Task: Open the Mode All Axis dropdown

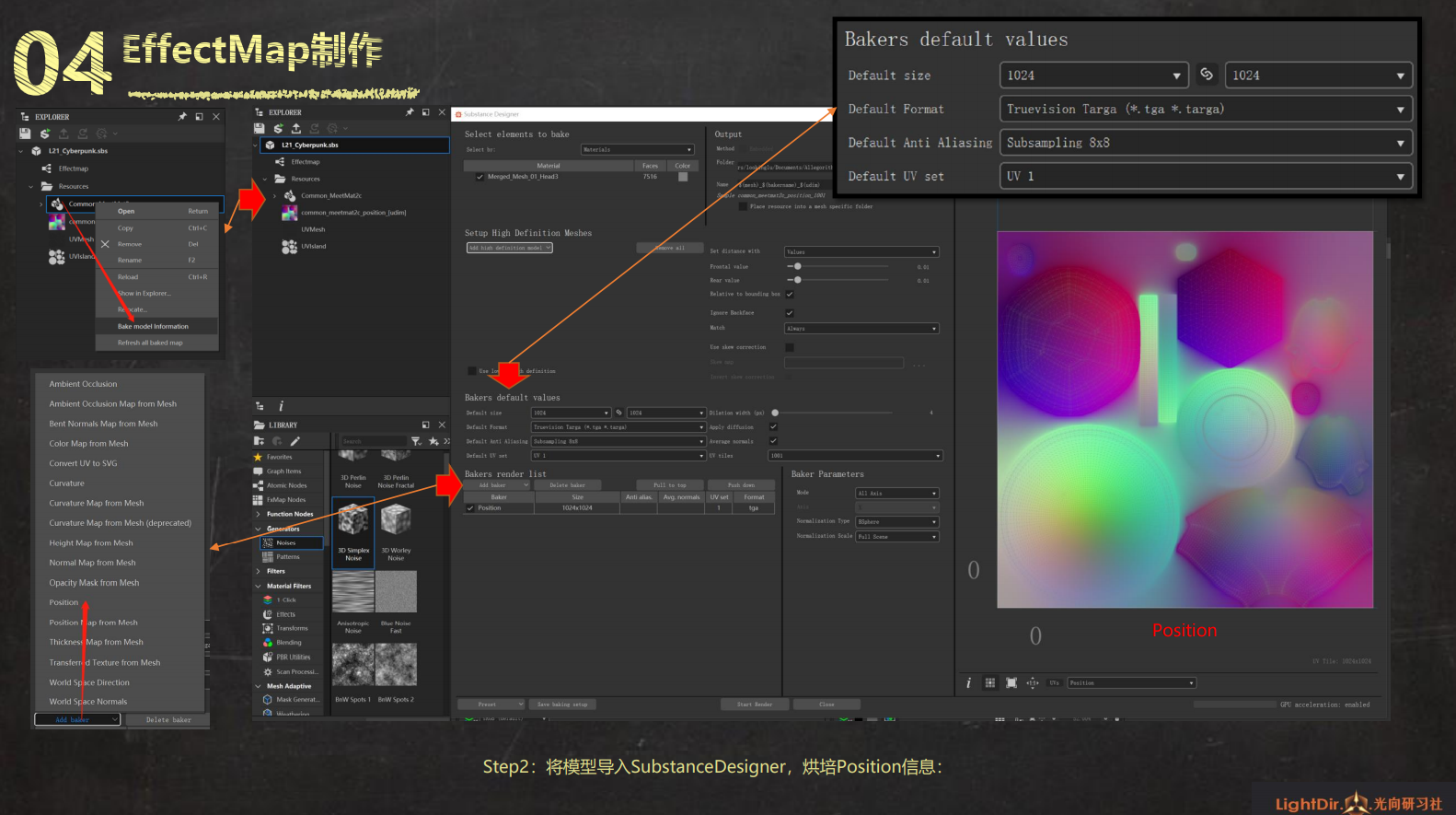Action: click(x=897, y=494)
